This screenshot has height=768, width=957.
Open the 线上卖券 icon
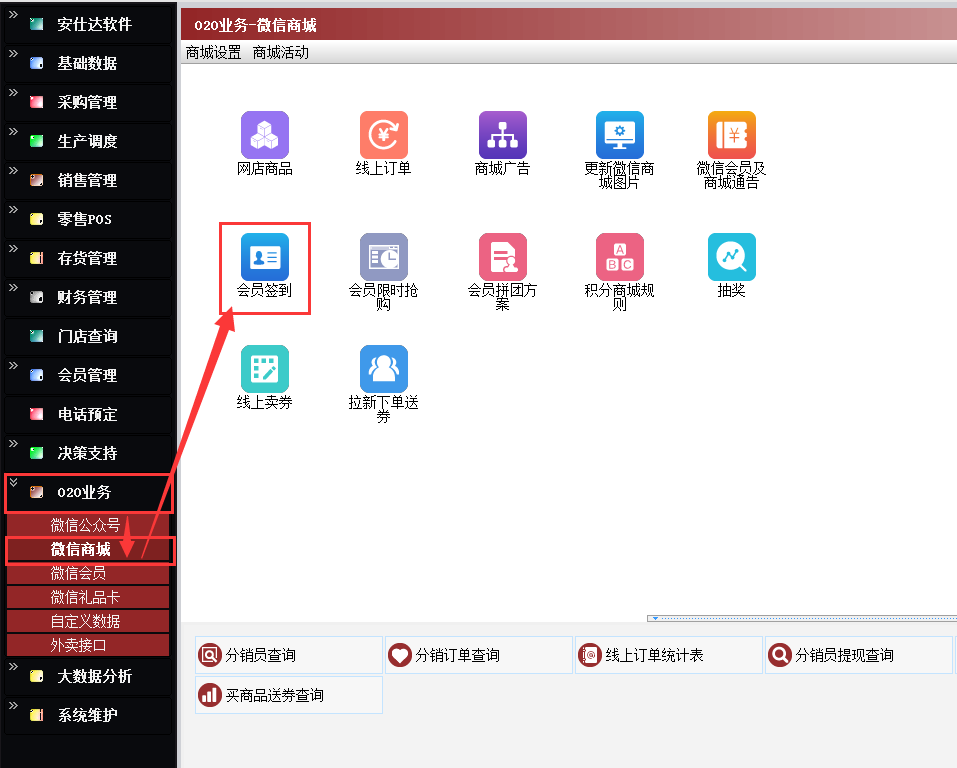coord(265,369)
